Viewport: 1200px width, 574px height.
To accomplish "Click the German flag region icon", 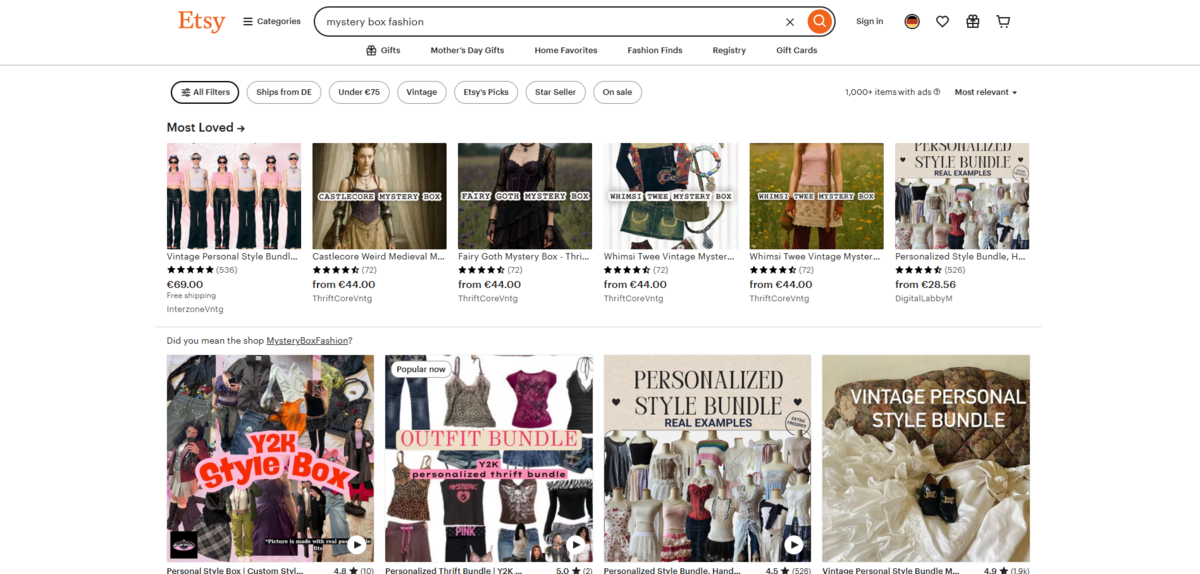I will 912,21.
